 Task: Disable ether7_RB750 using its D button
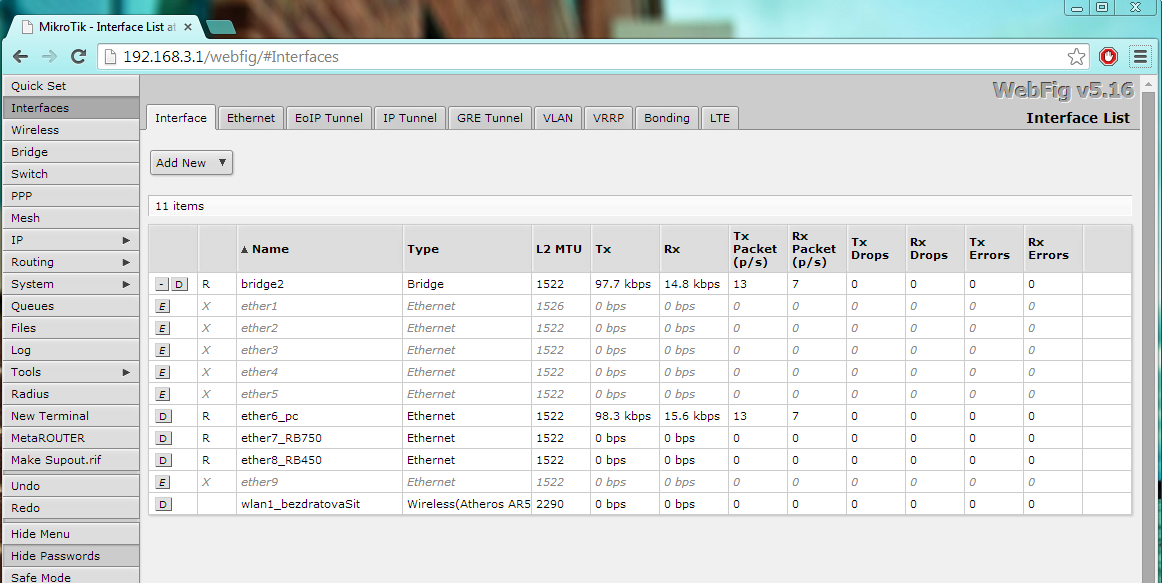click(x=163, y=438)
